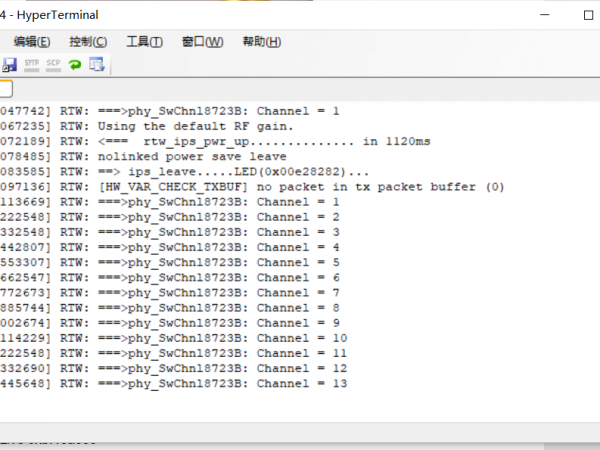Open the 窗口(W) menu
This screenshot has width=600, height=450.
pyautogui.click(x=203, y=42)
